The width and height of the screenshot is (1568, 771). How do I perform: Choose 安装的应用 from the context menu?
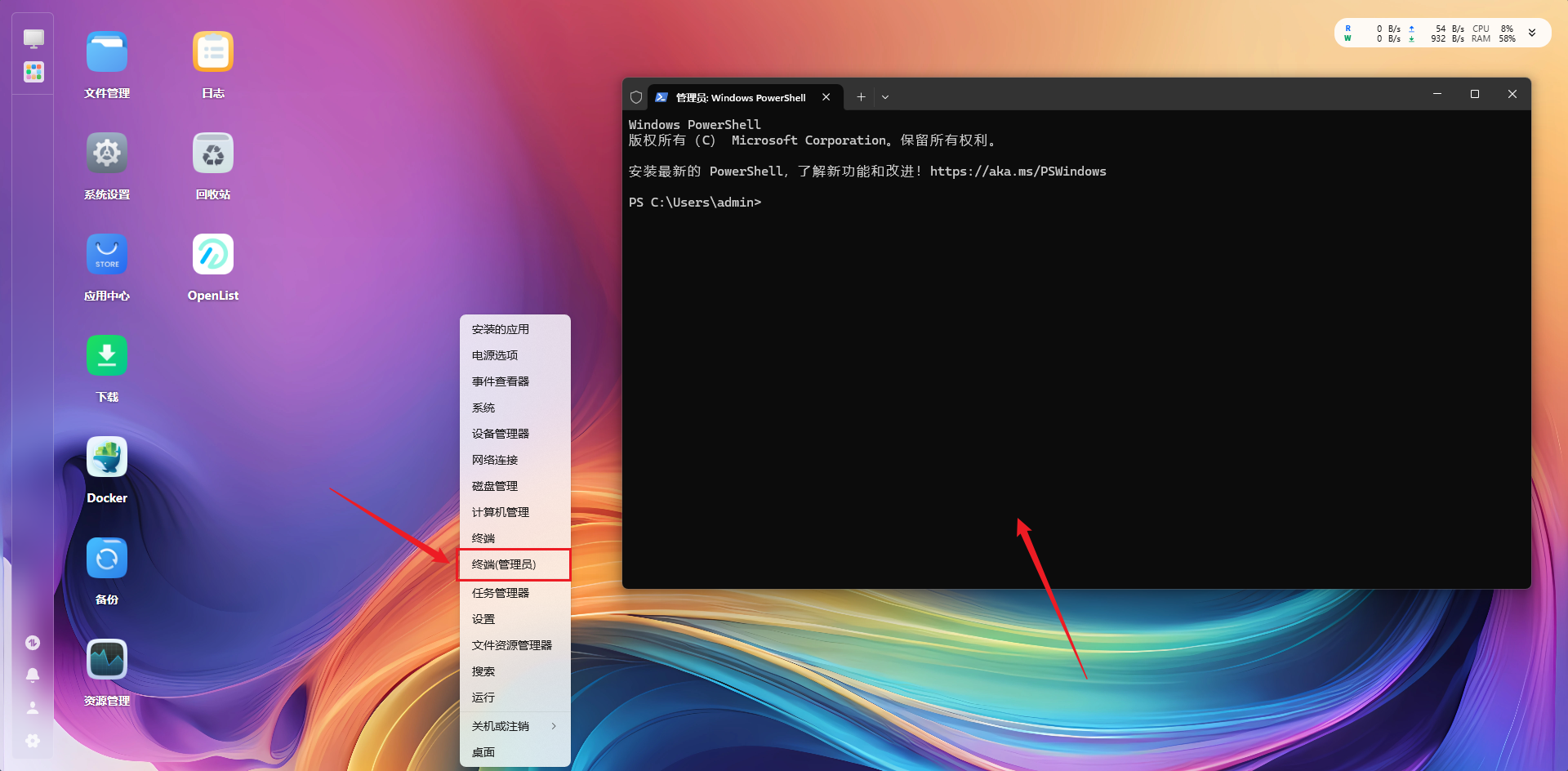515,329
